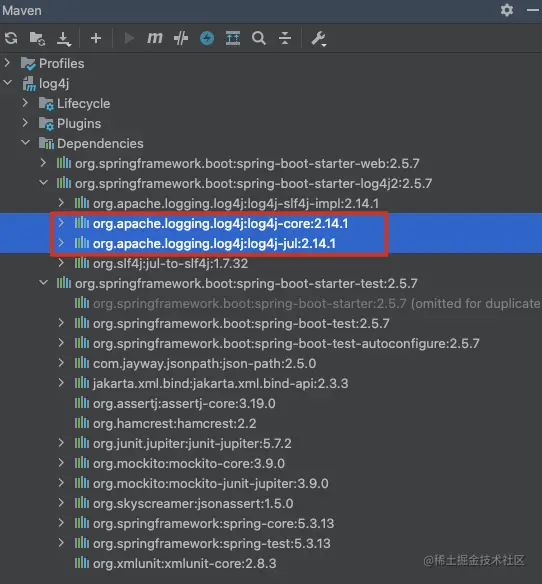
Task: Hide the Maven tool window
Action: pyautogui.click(x=533, y=10)
